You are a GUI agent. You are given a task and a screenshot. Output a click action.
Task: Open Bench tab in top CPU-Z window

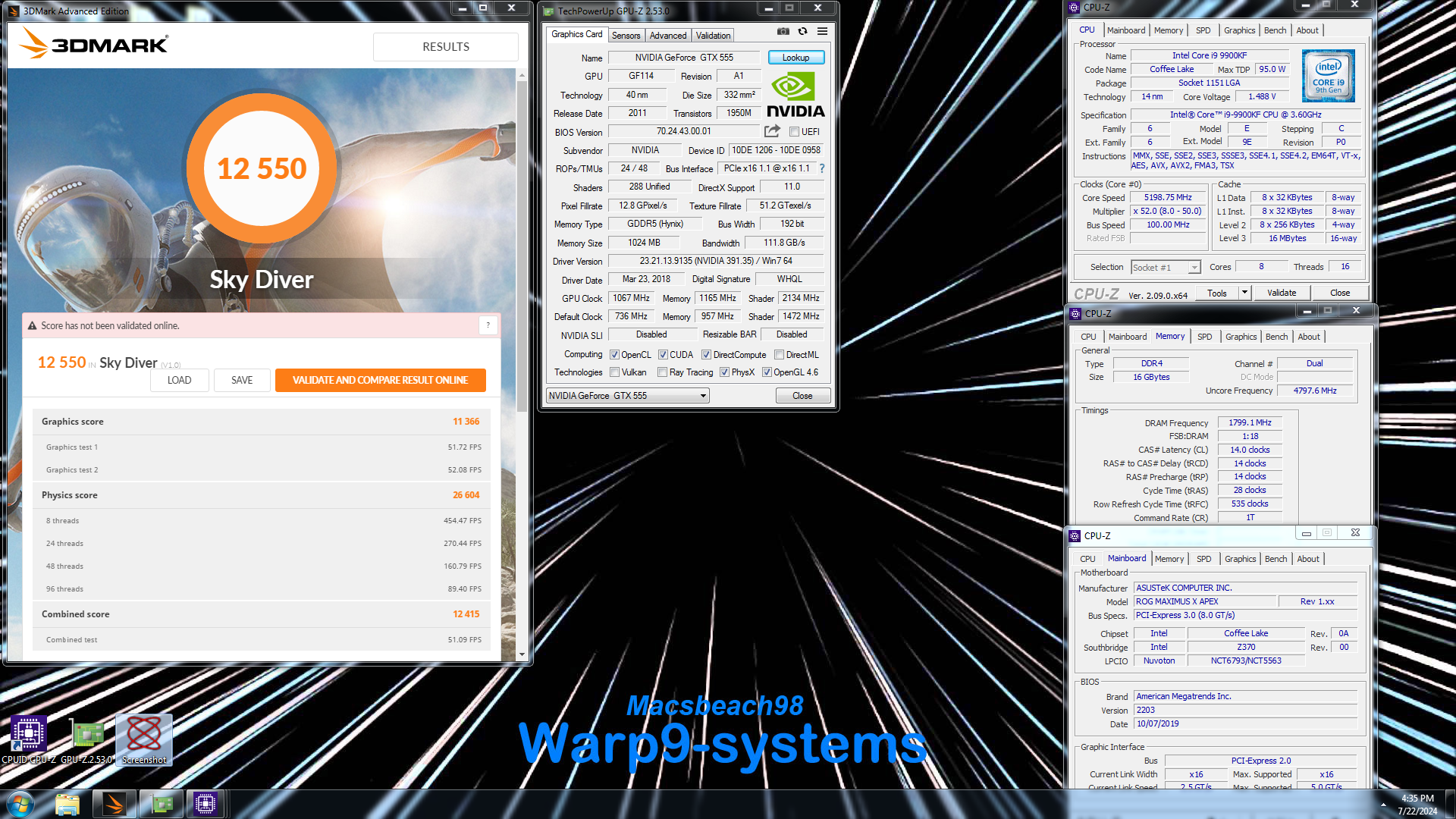click(1275, 30)
